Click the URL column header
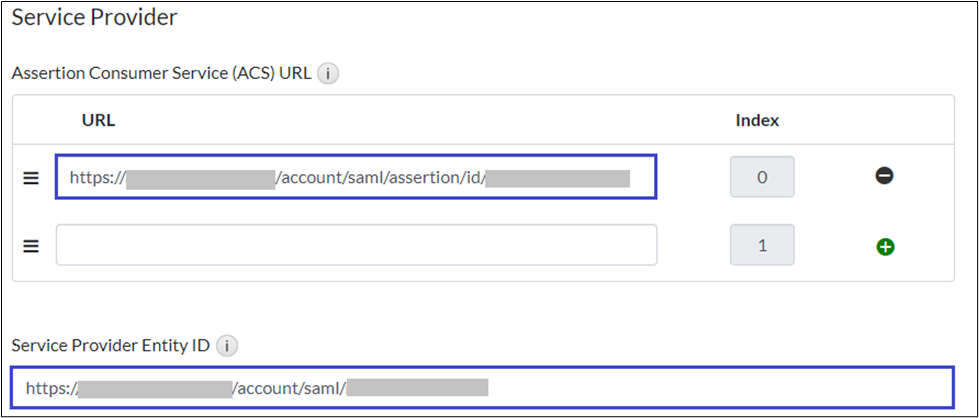Screen dimensions: 979x418 [98, 120]
